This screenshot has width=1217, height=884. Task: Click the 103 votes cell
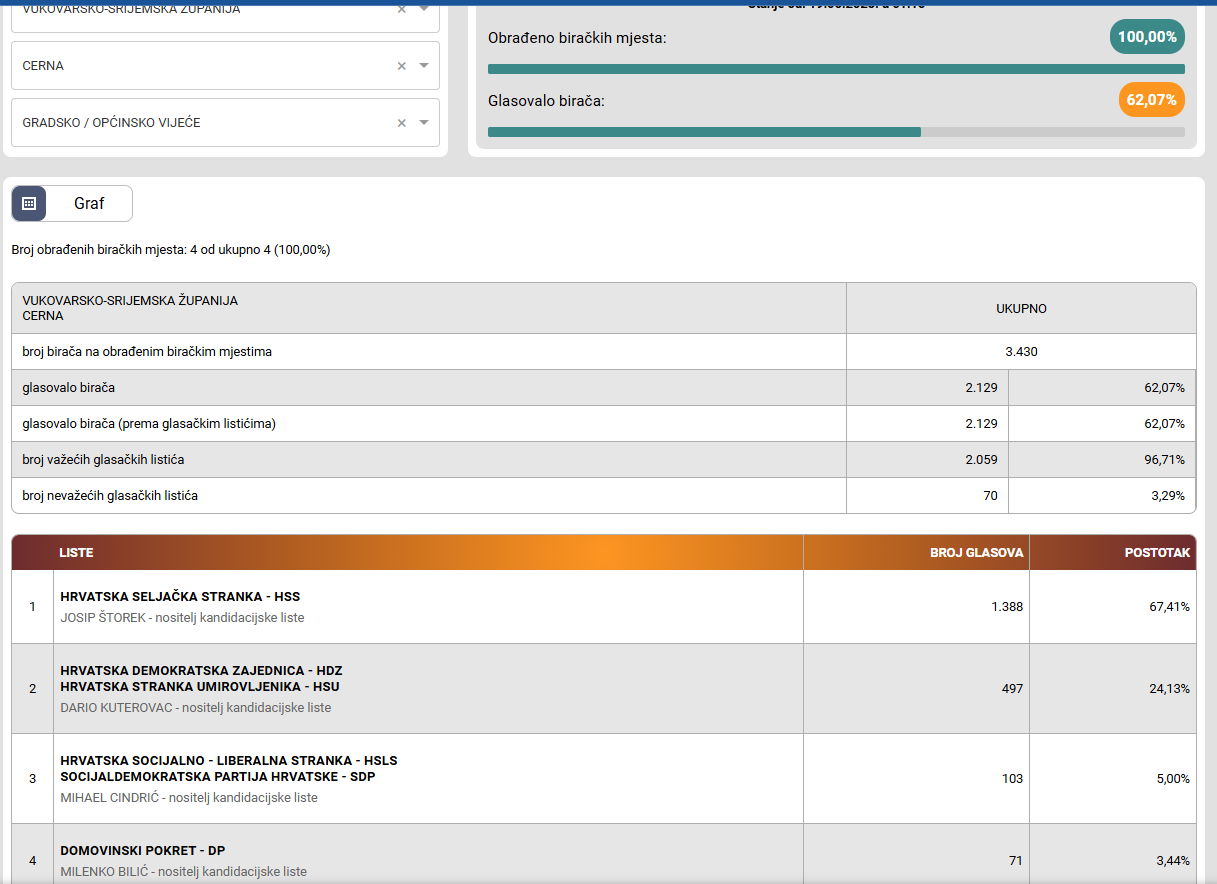tap(916, 779)
